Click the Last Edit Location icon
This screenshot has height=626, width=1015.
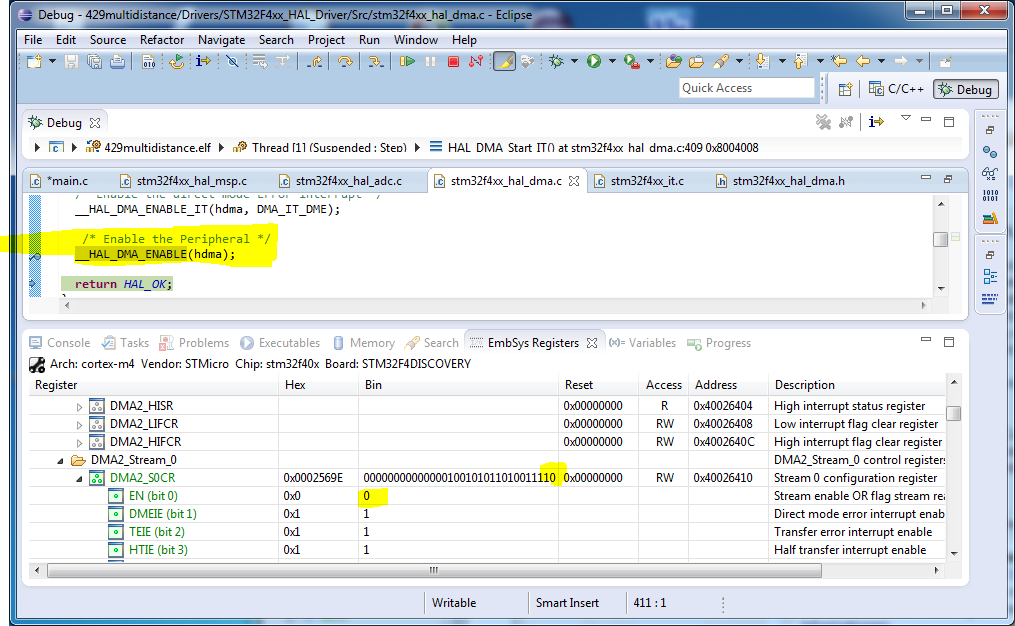[840, 61]
